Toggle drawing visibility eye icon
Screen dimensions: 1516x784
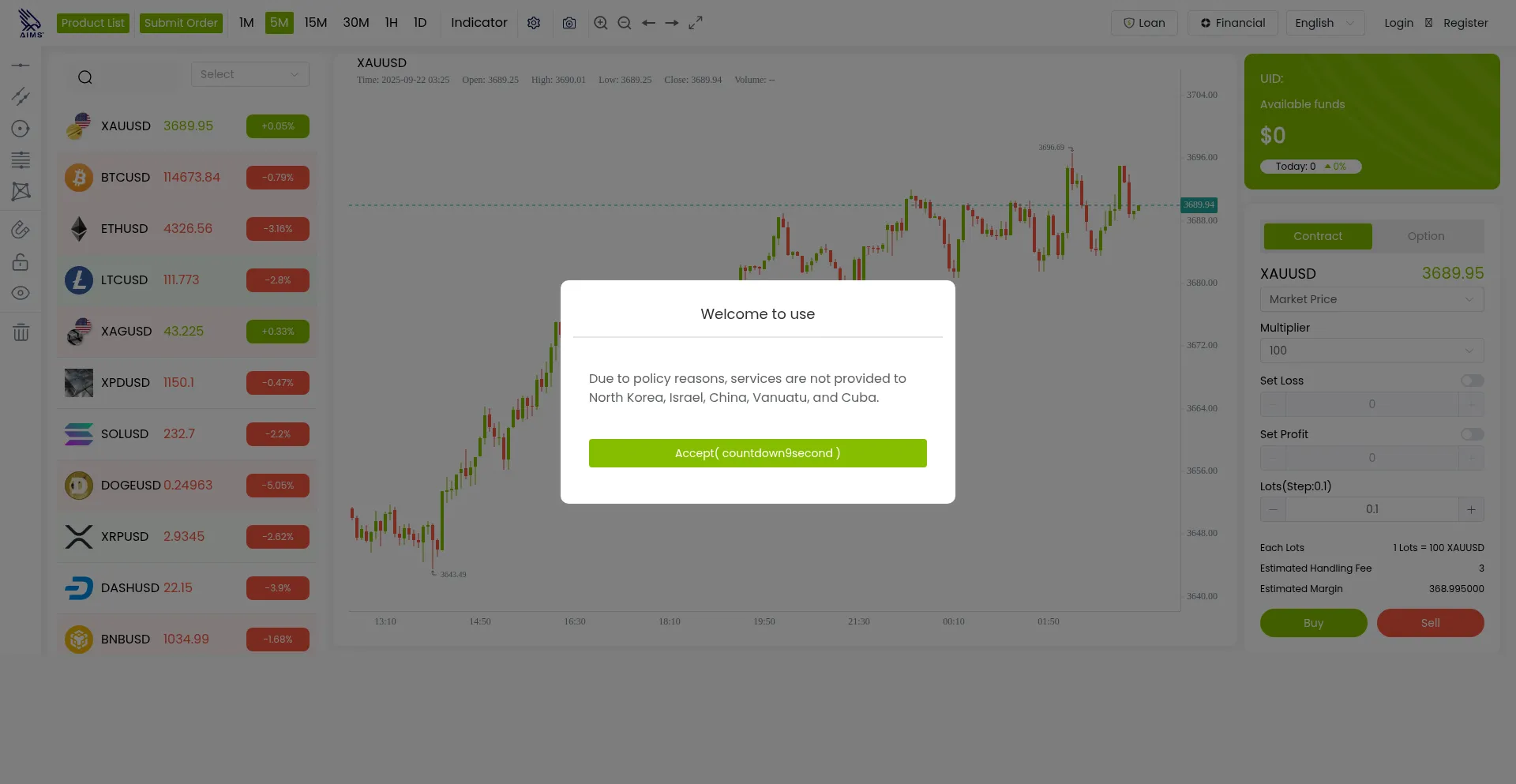pyautogui.click(x=21, y=293)
